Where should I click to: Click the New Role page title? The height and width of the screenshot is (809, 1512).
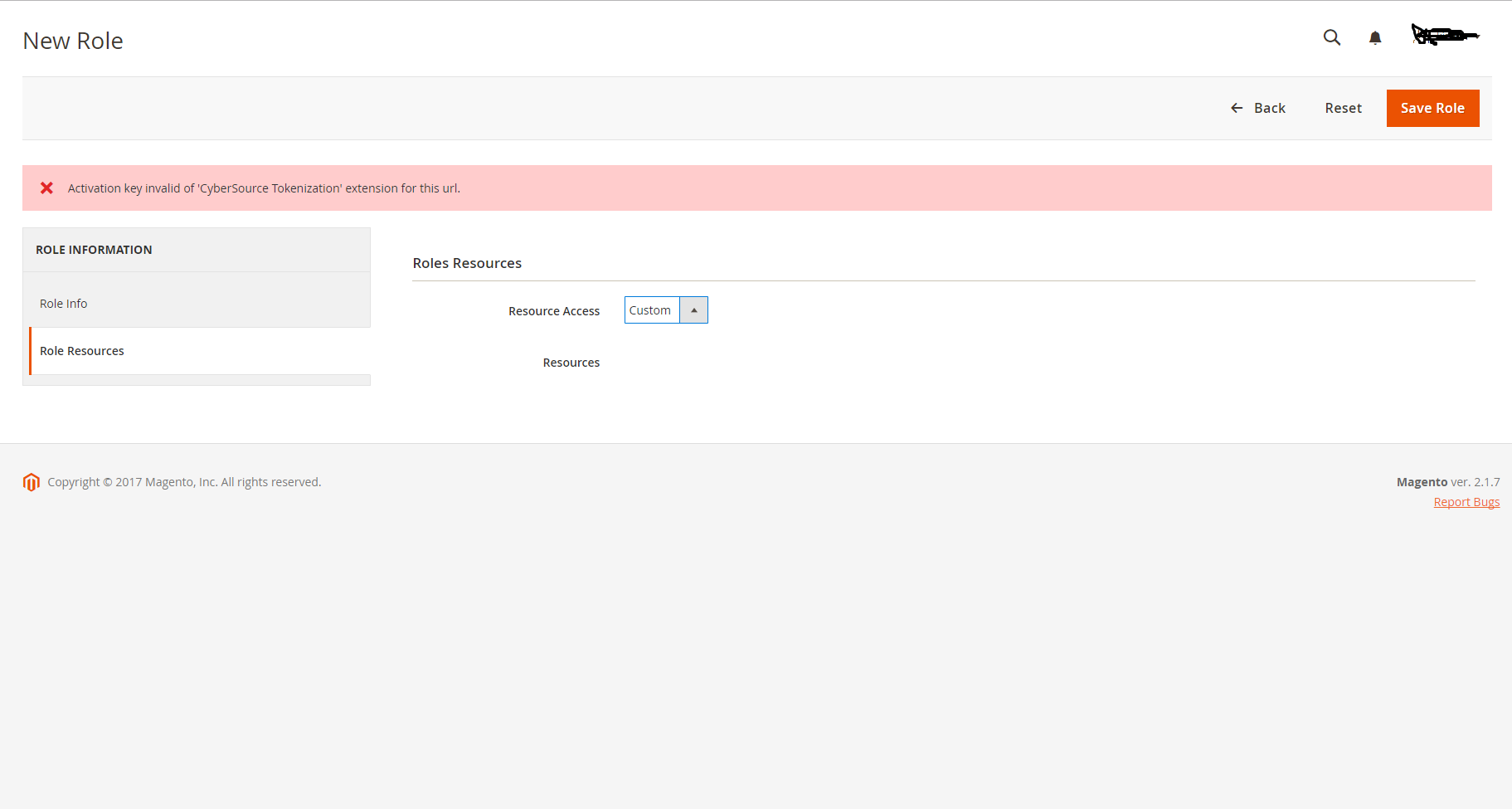(x=73, y=41)
